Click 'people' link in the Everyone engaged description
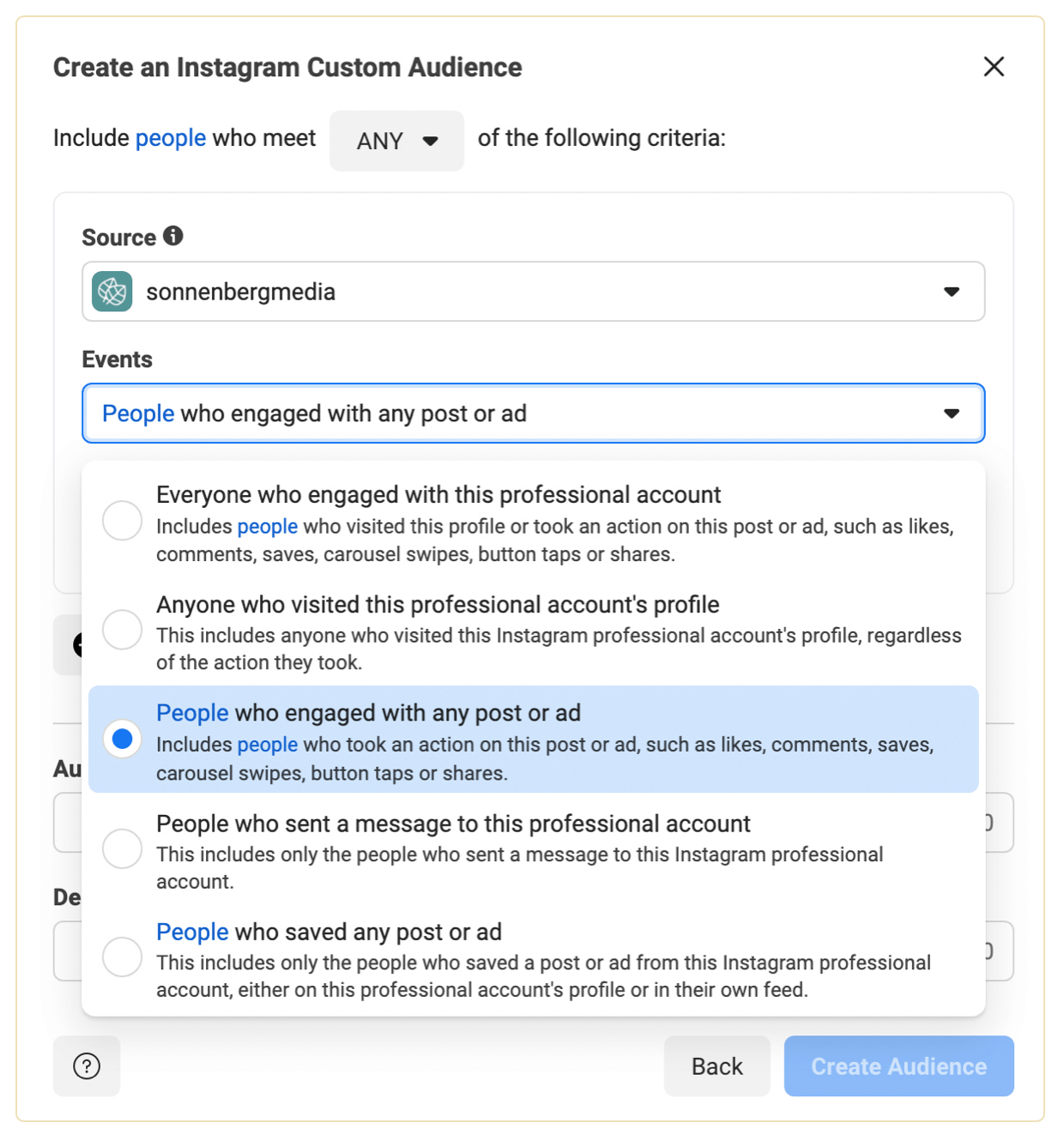This screenshot has height=1141, width=1064. [x=267, y=527]
